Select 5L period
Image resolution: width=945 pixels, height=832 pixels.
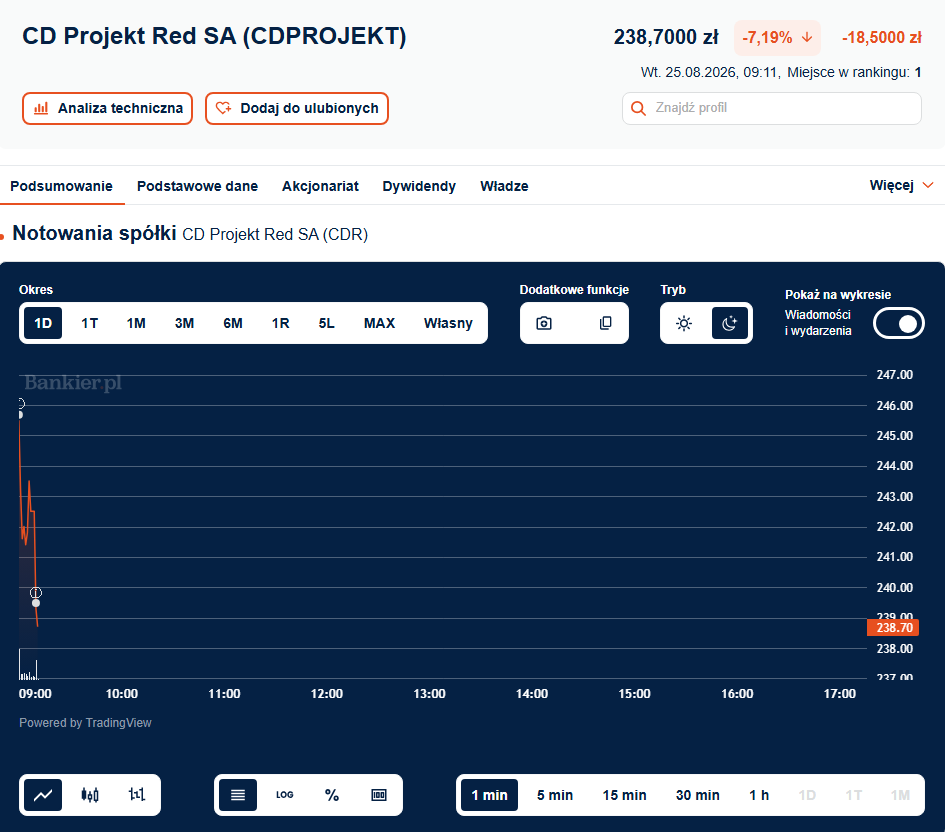pyautogui.click(x=327, y=323)
